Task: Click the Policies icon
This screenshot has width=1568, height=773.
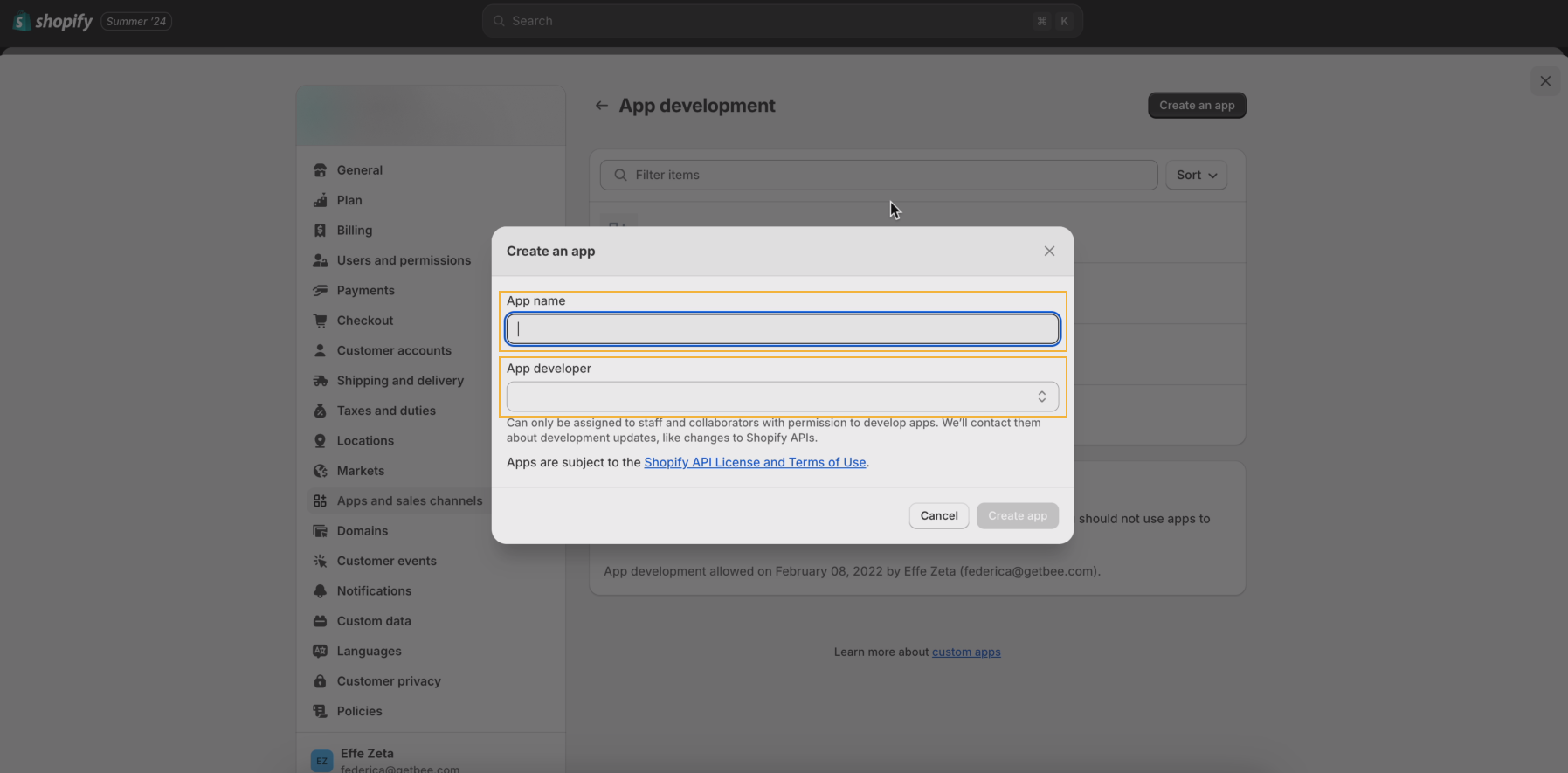Action: click(320, 711)
